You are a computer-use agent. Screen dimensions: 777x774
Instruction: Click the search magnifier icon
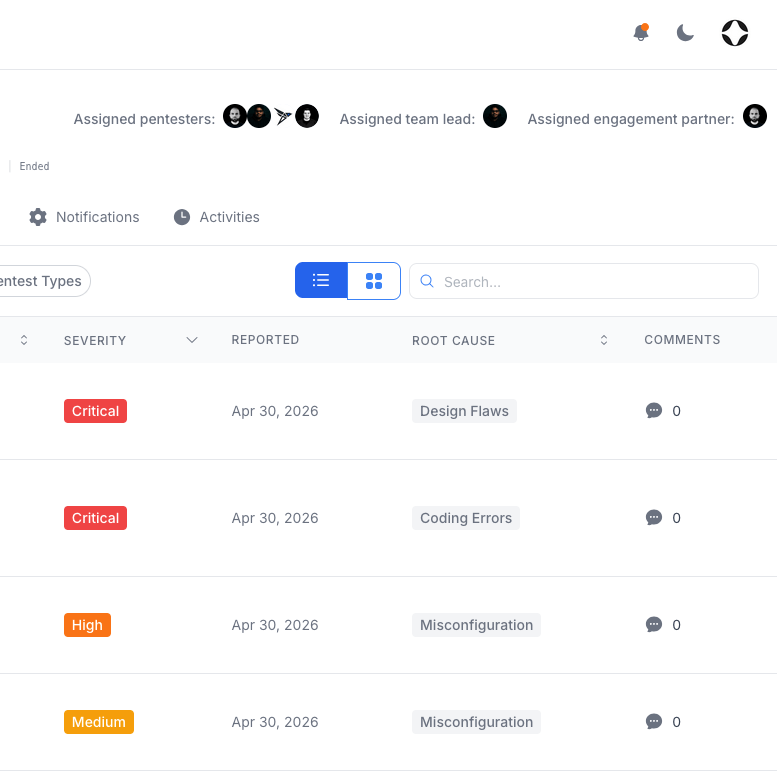point(427,281)
